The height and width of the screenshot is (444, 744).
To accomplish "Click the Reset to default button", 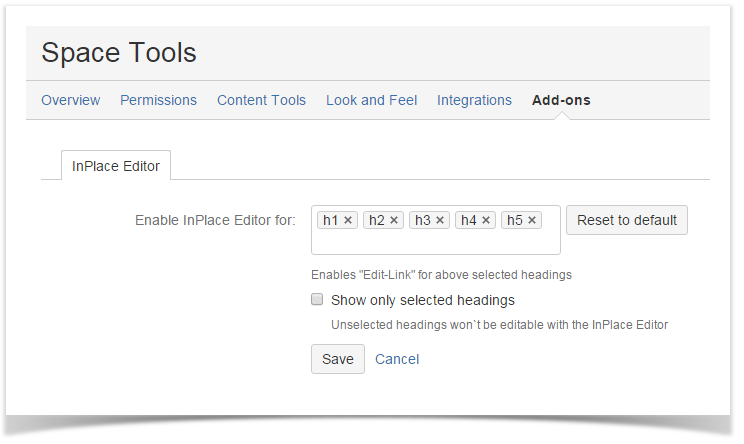I will 627,220.
